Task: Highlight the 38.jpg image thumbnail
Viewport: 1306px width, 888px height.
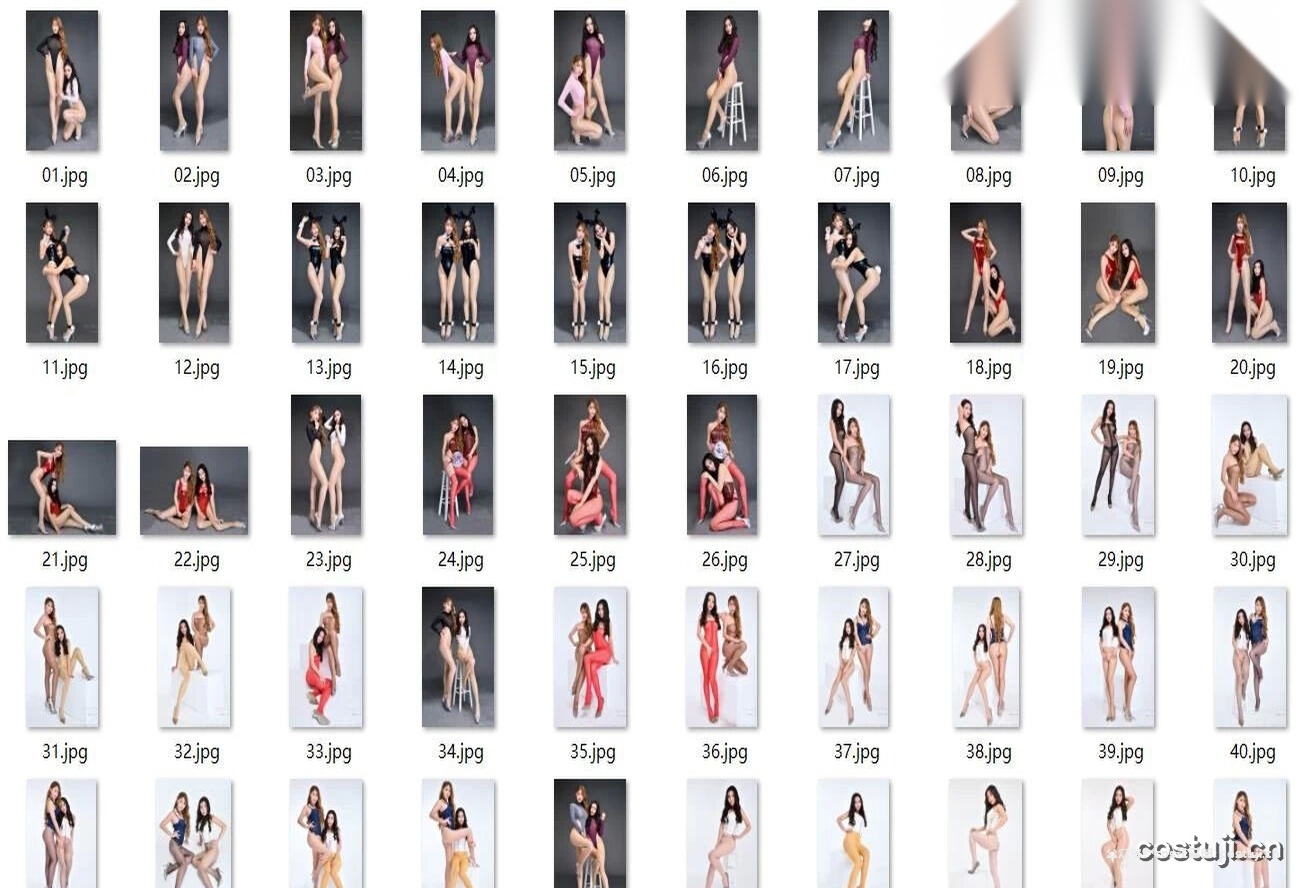Action: (986, 657)
